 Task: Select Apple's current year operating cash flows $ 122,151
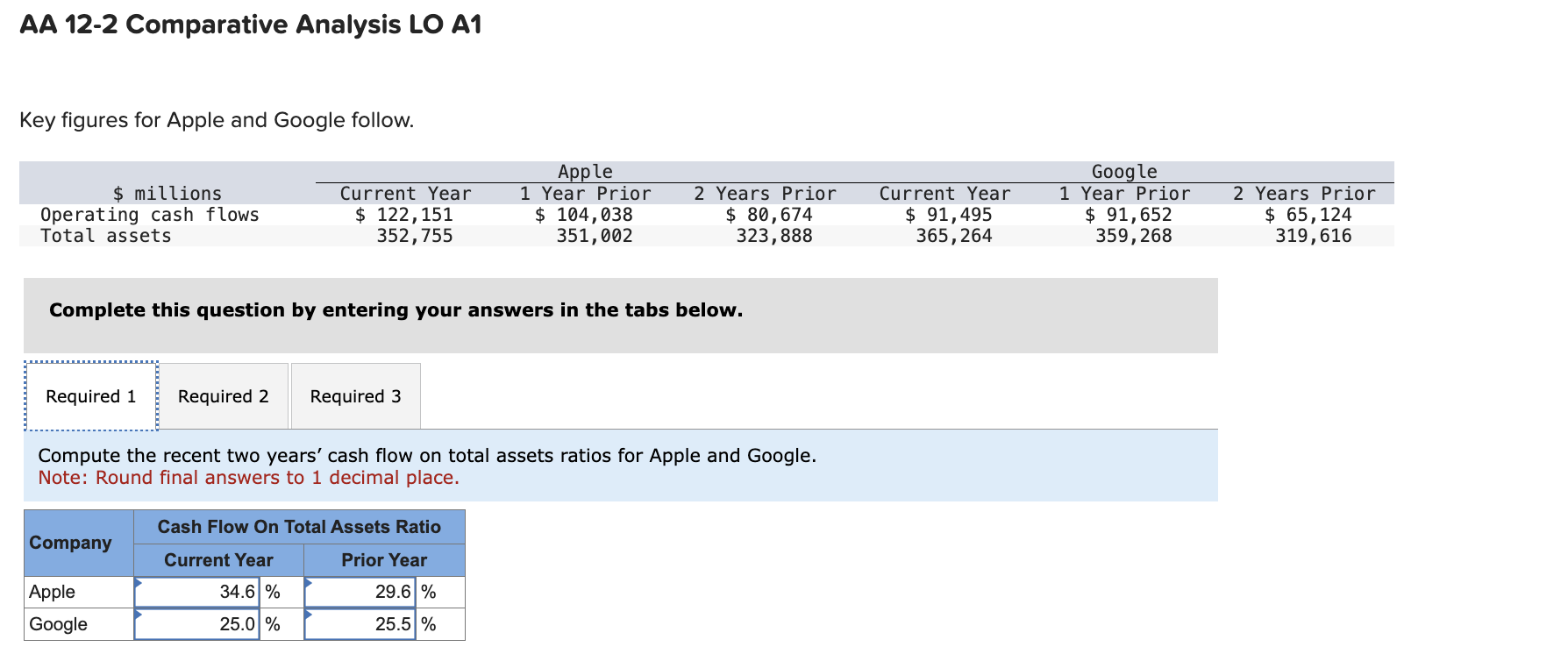tap(404, 215)
